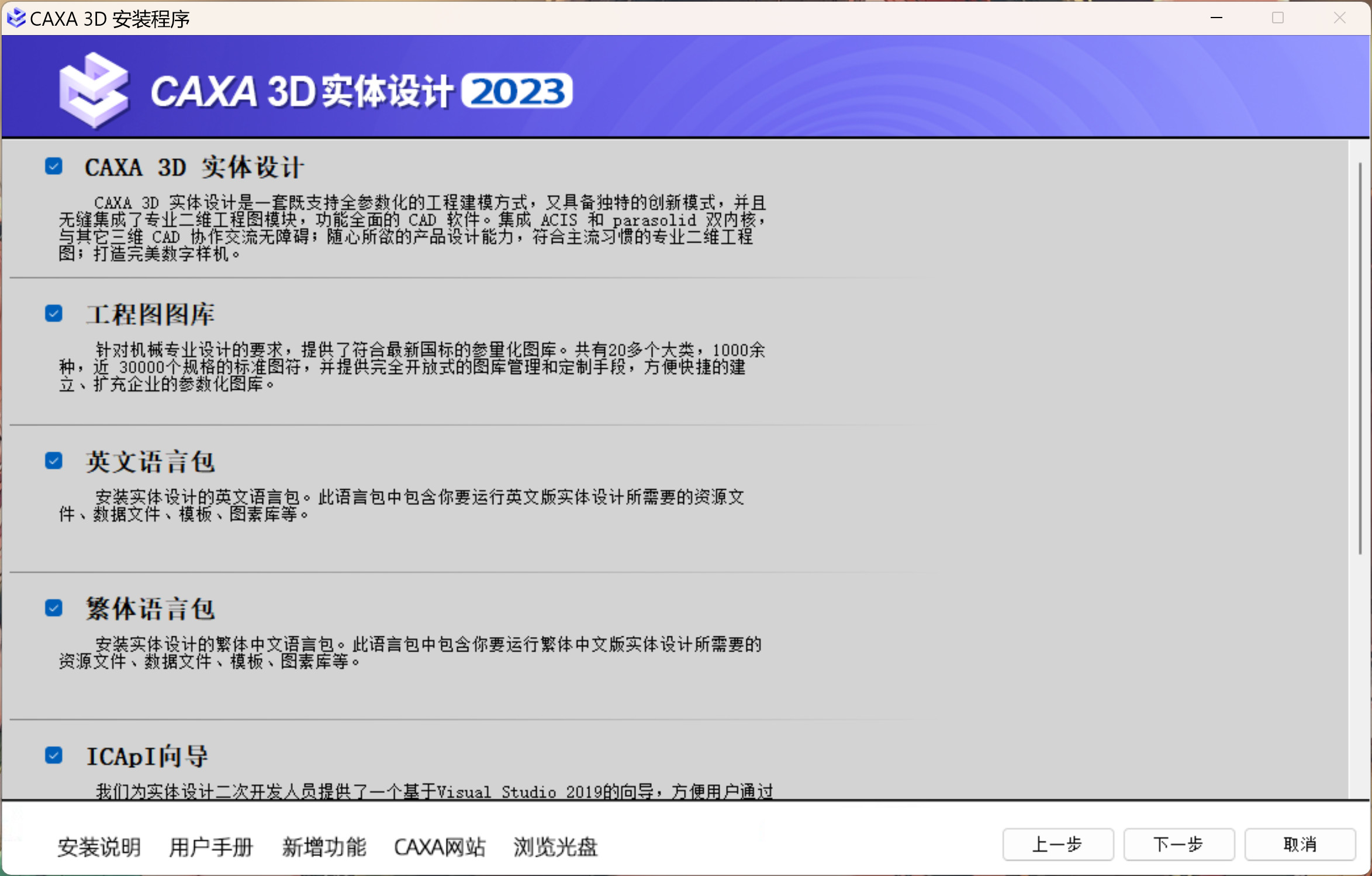Proceed with the 下一步 button
The image size is (1372, 876).
[x=1179, y=844]
